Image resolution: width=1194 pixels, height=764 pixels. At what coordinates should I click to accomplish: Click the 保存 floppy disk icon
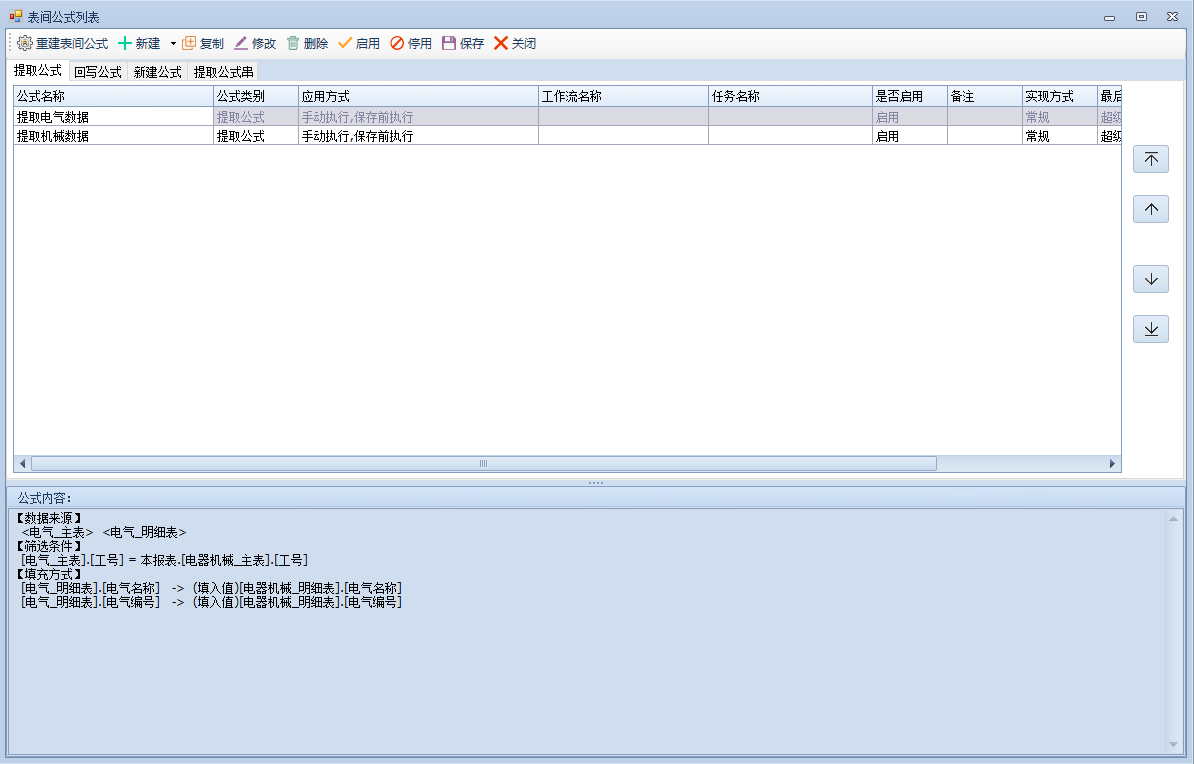[x=449, y=44]
